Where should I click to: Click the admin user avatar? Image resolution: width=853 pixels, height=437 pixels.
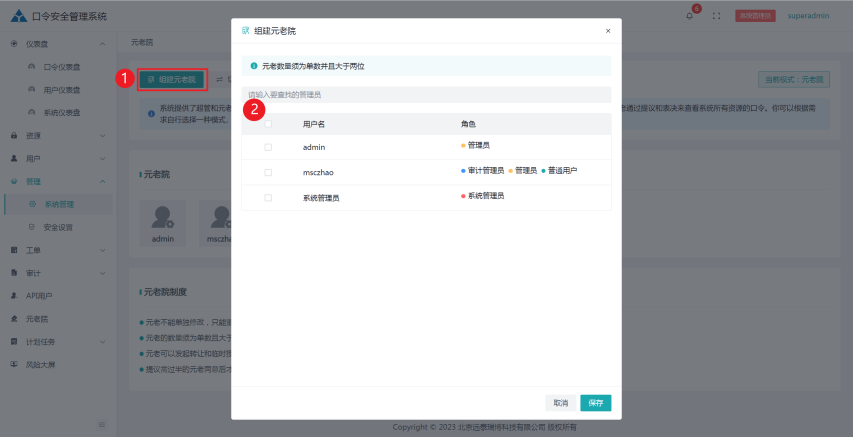click(163, 216)
